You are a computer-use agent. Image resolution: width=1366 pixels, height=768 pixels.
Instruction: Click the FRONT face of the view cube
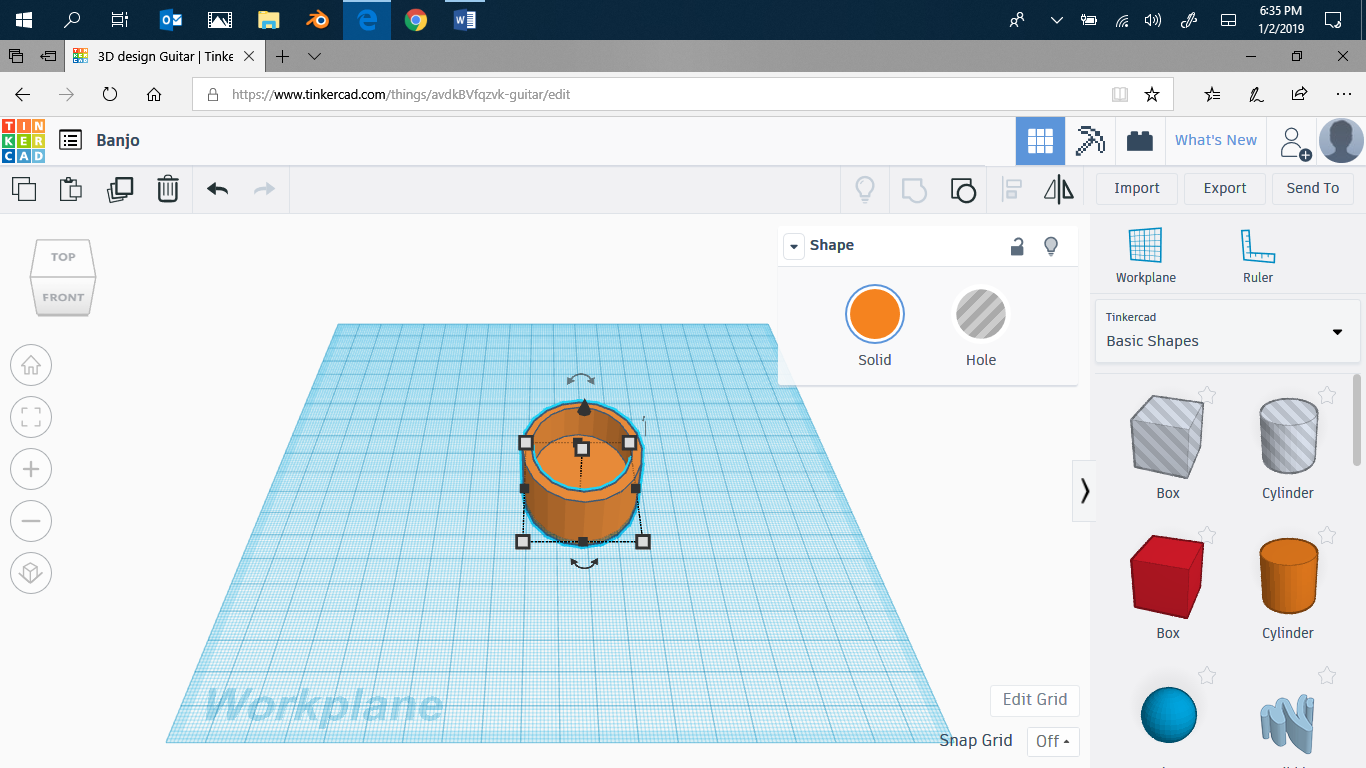click(x=63, y=297)
